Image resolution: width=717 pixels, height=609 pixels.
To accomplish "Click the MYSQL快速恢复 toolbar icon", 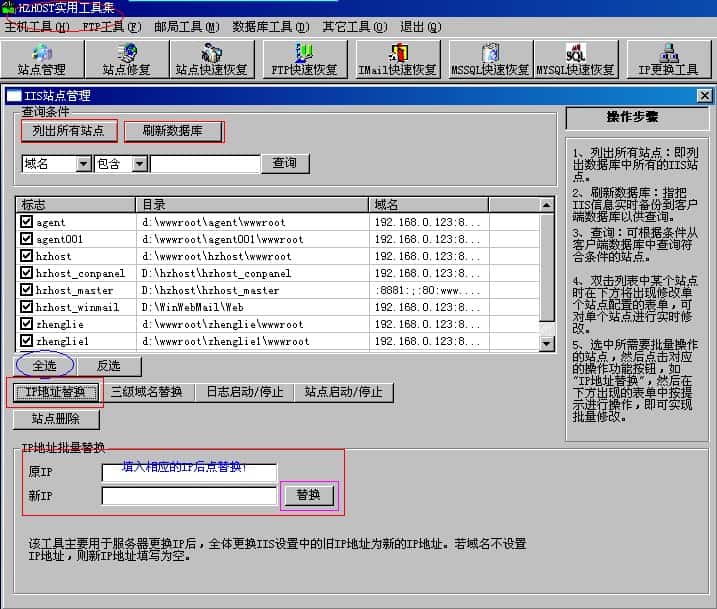I will pyautogui.click(x=575, y=59).
